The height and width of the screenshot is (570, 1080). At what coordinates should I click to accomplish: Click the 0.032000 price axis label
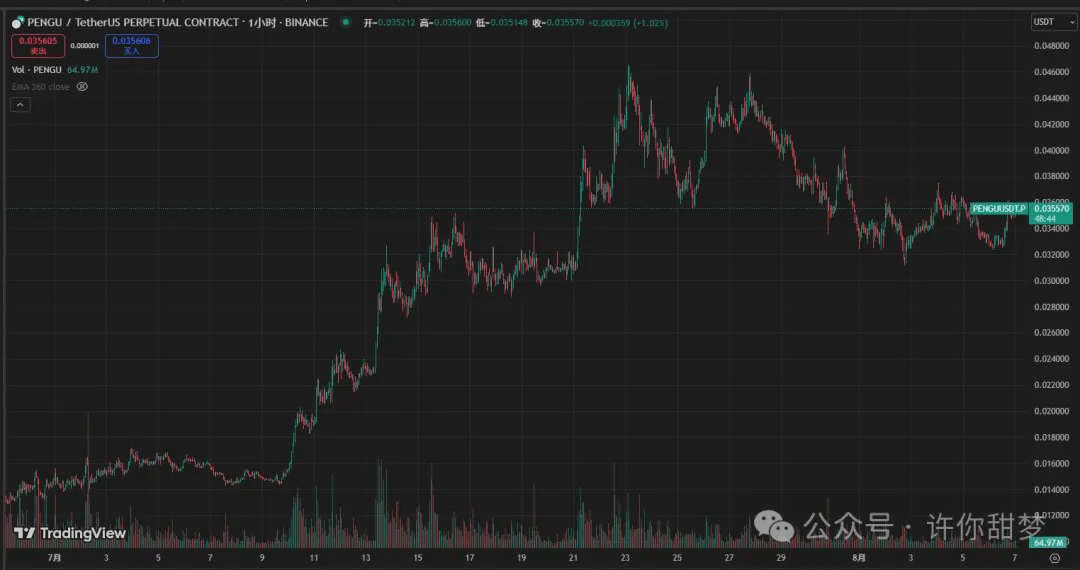(x=1051, y=255)
